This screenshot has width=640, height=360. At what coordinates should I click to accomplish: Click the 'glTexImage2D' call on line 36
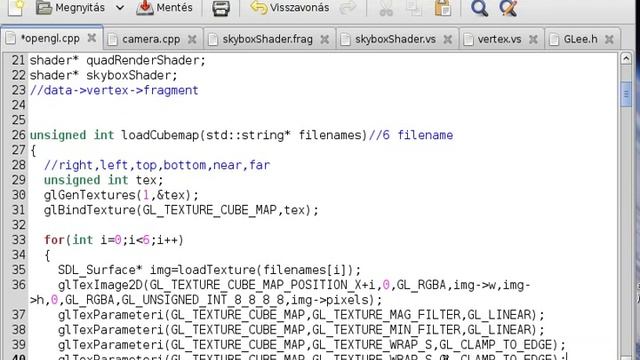(x=100, y=285)
